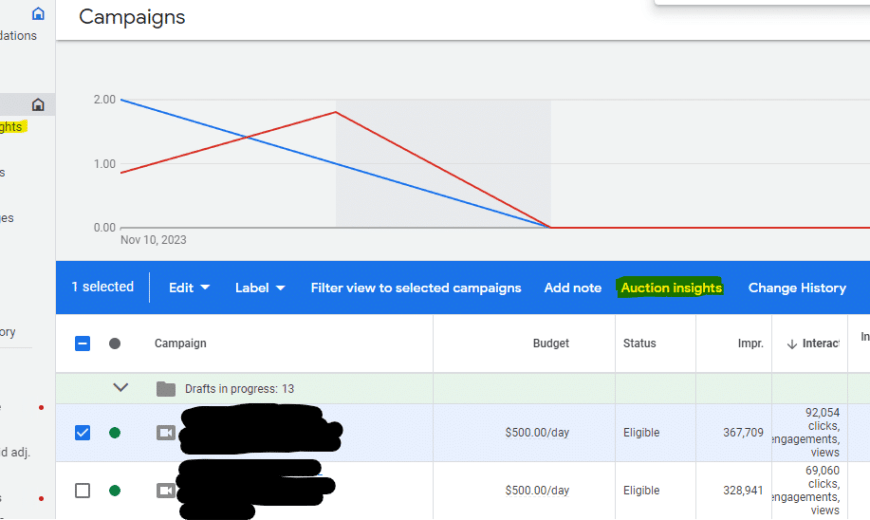Click $500.00/day budget in selected row
This screenshot has height=520, width=870.
point(537,432)
